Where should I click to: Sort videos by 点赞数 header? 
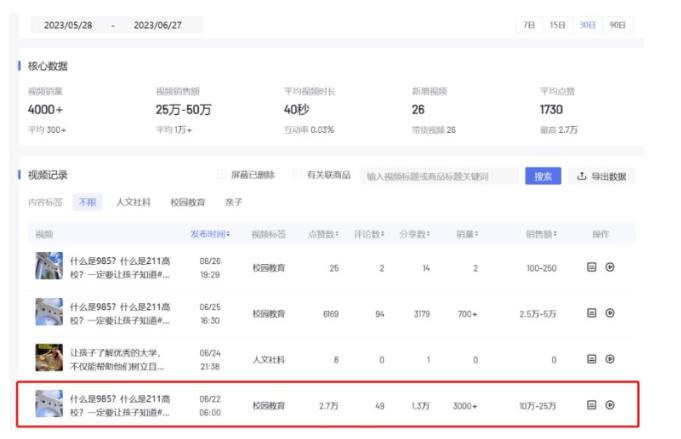[x=322, y=234]
